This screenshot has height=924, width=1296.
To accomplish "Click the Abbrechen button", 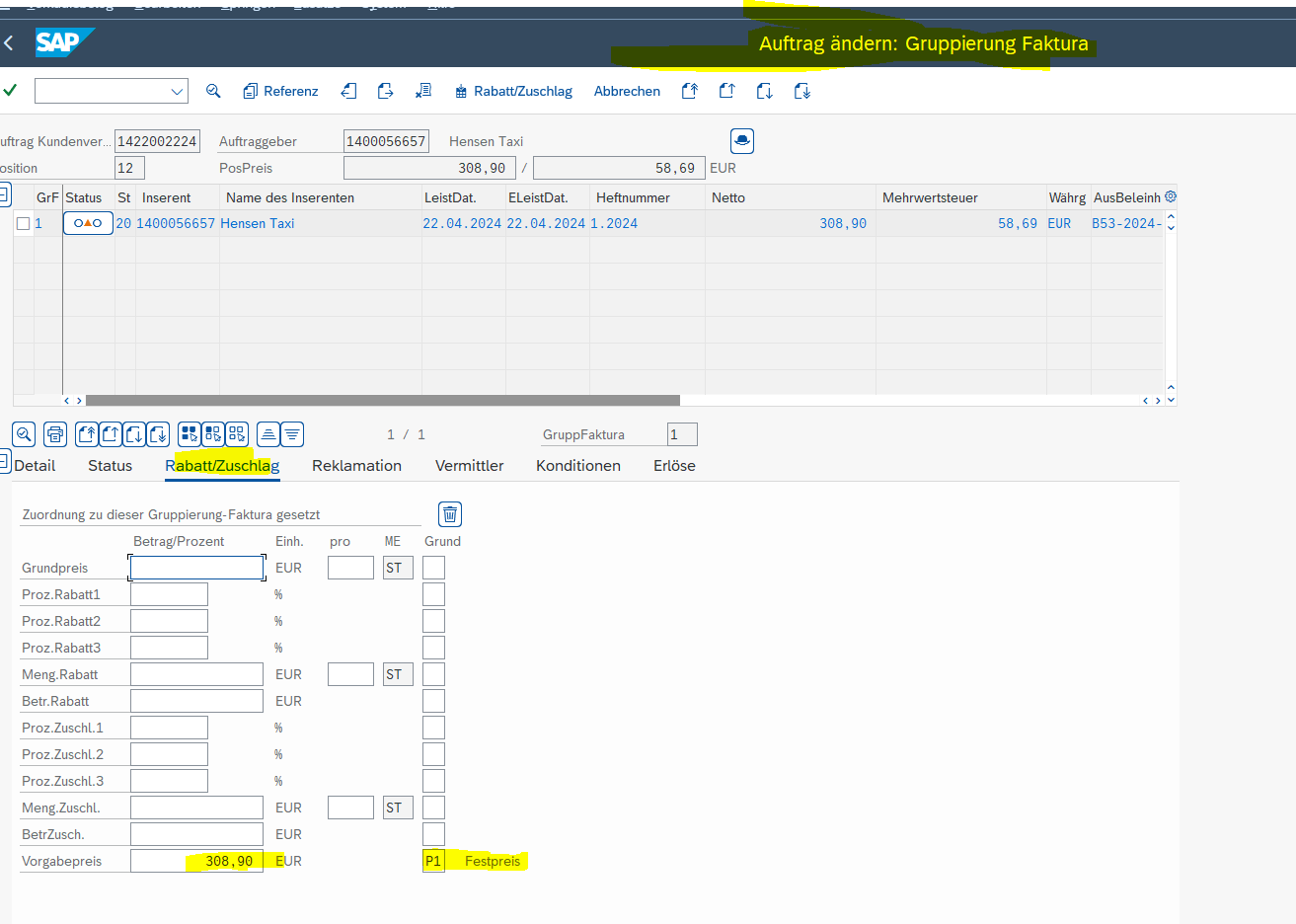I will click(x=627, y=91).
